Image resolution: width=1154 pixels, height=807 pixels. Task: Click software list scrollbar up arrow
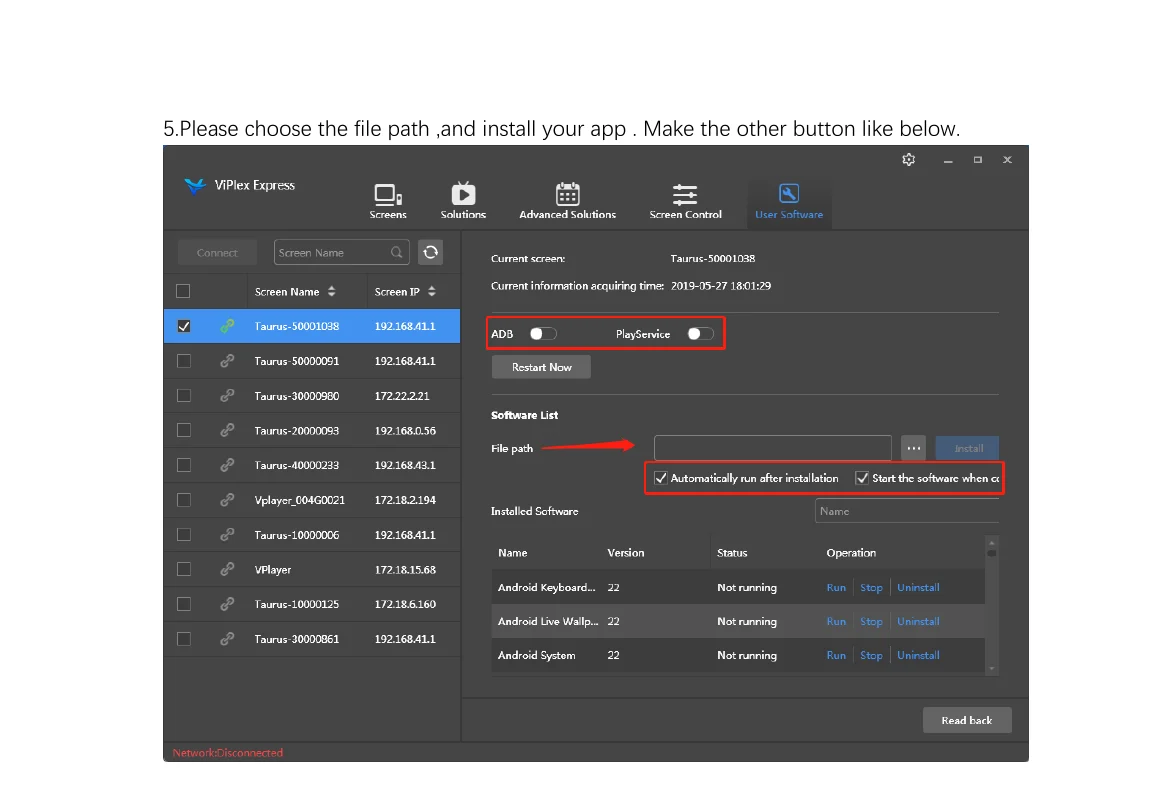click(x=991, y=542)
